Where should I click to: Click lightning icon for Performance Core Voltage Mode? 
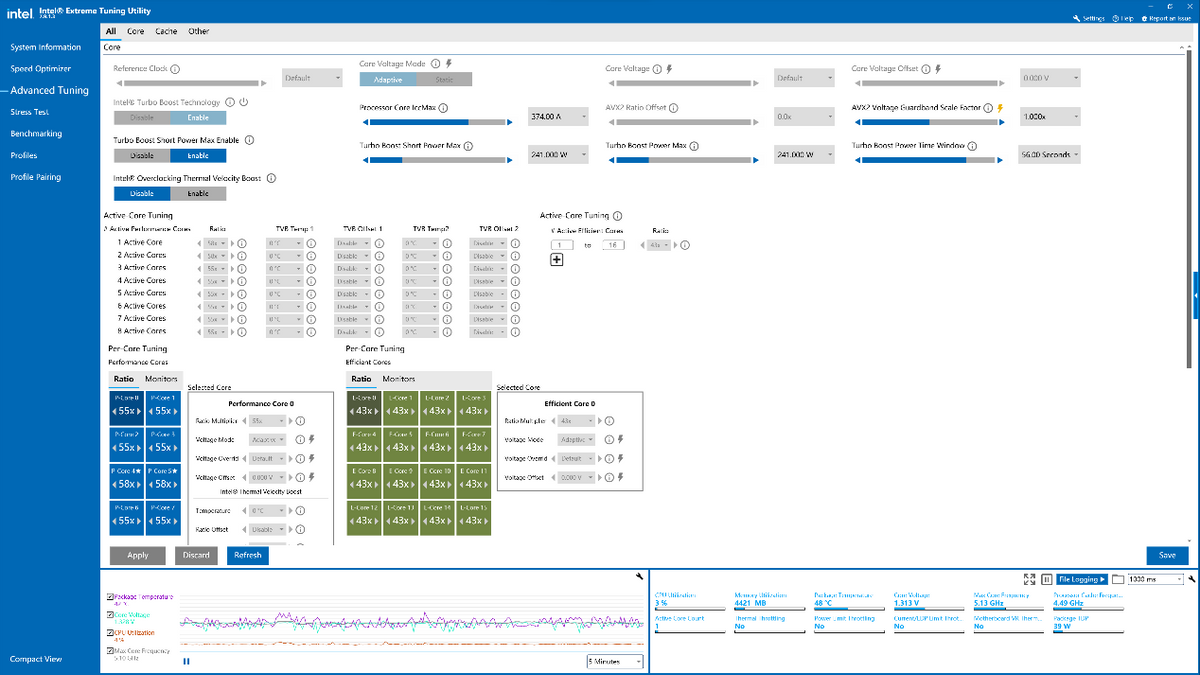tap(311, 439)
